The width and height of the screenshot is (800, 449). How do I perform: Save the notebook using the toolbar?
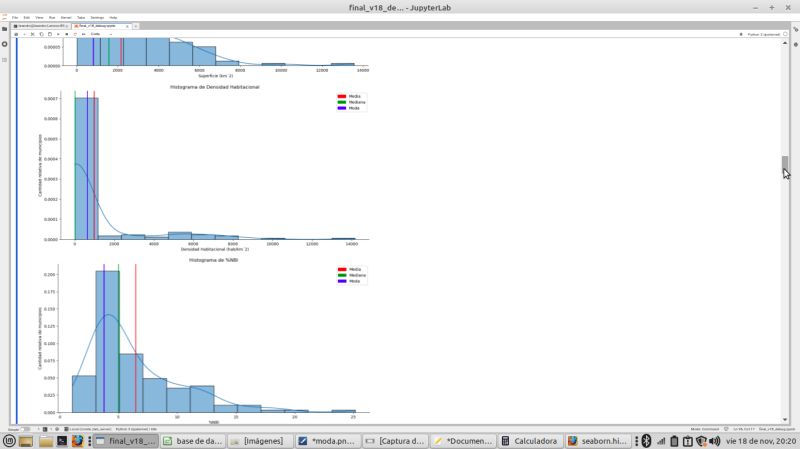pyautogui.click(x=16, y=34)
